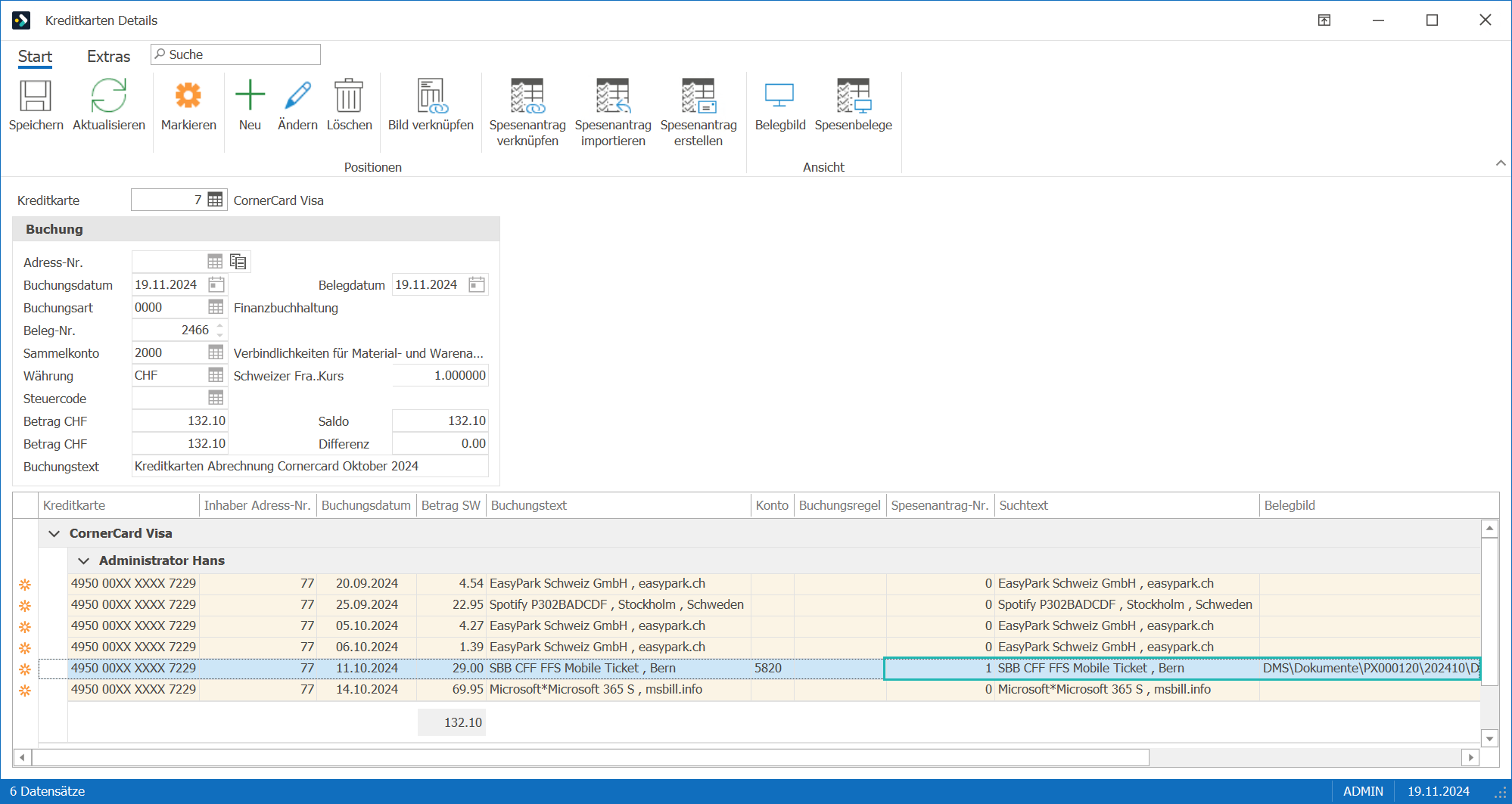Click the horizontal scrollbar of the grid
The height and width of the screenshot is (804, 1512).
[x=590, y=757]
